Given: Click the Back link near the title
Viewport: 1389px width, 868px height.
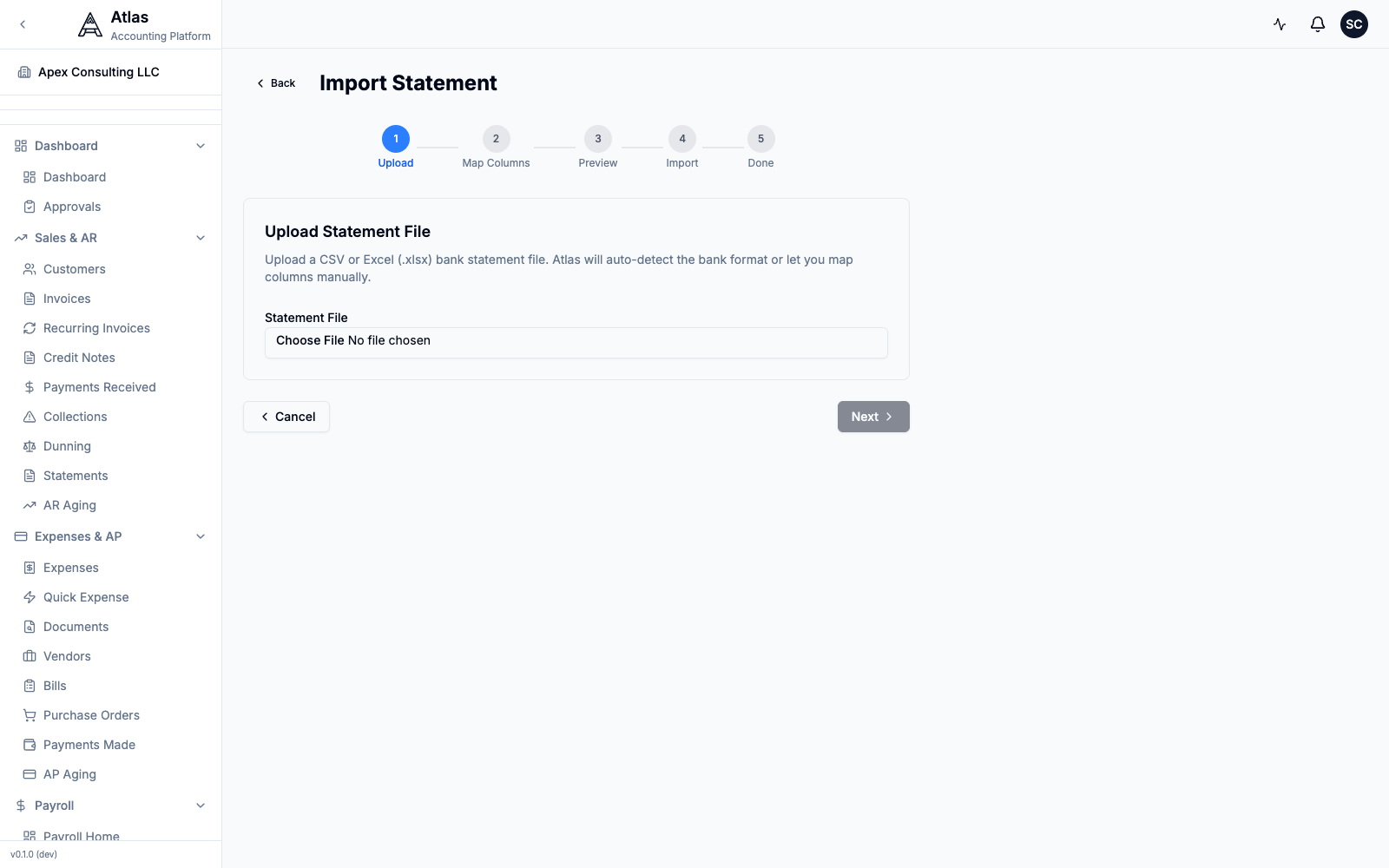Looking at the screenshot, I should click(275, 83).
